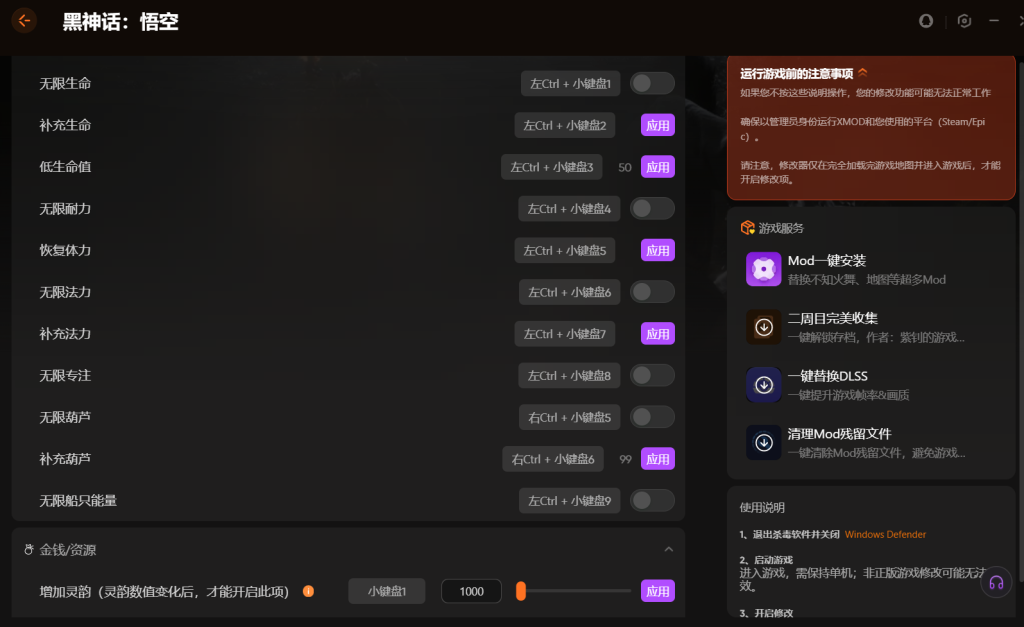The width and height of the screenshot is (1024, 627).
Task: Open the headset support icon
Action: 996,583
